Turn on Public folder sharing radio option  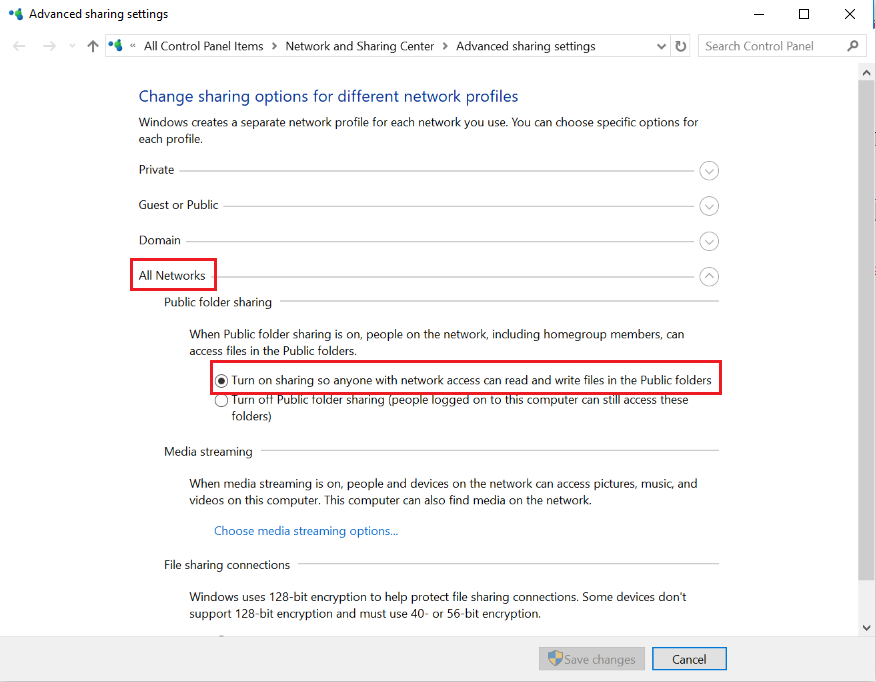point(221,381)
